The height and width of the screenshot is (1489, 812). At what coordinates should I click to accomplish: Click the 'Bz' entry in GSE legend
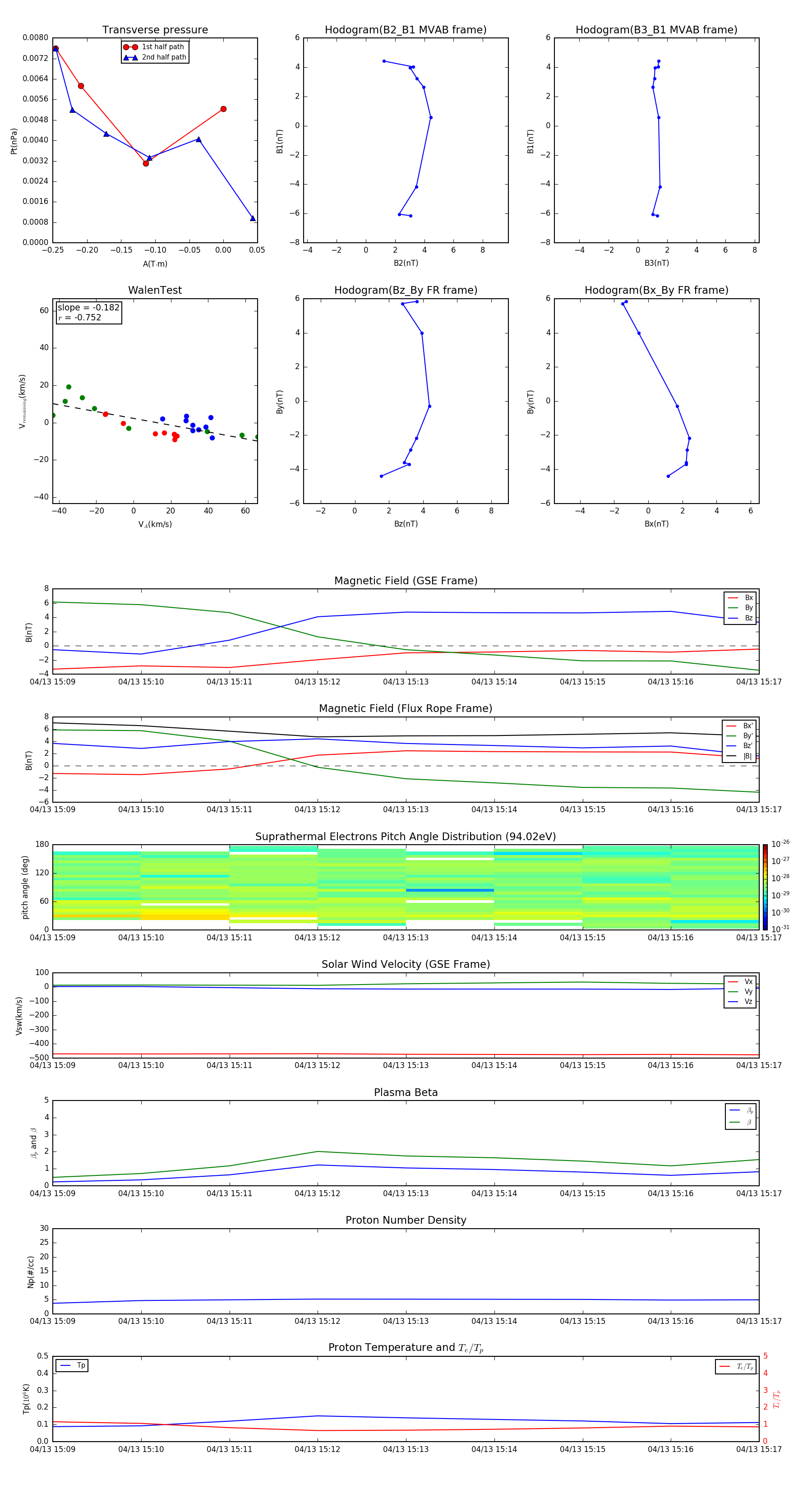point(740,618)
